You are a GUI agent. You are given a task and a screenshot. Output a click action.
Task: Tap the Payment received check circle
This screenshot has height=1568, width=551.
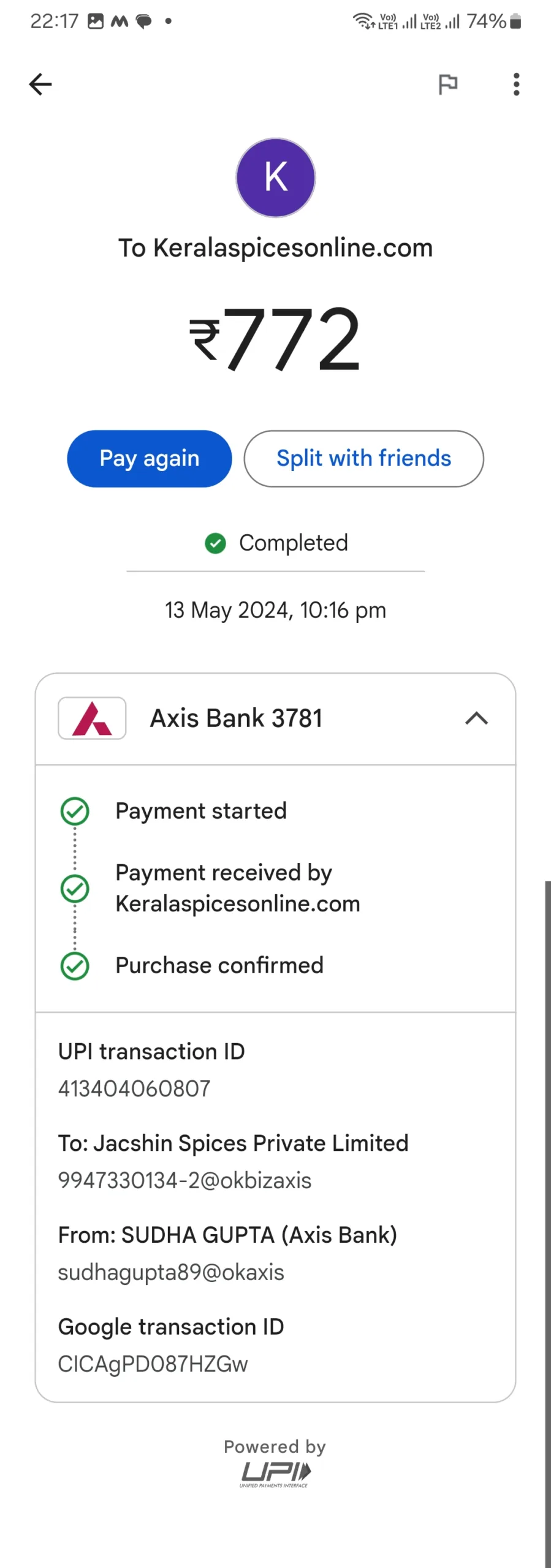(x=75, y=888)
